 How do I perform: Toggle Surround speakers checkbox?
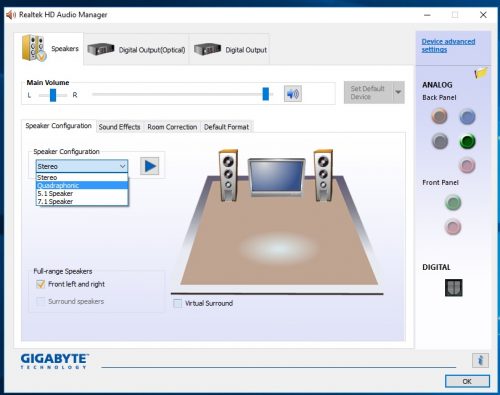pos(41,301)
